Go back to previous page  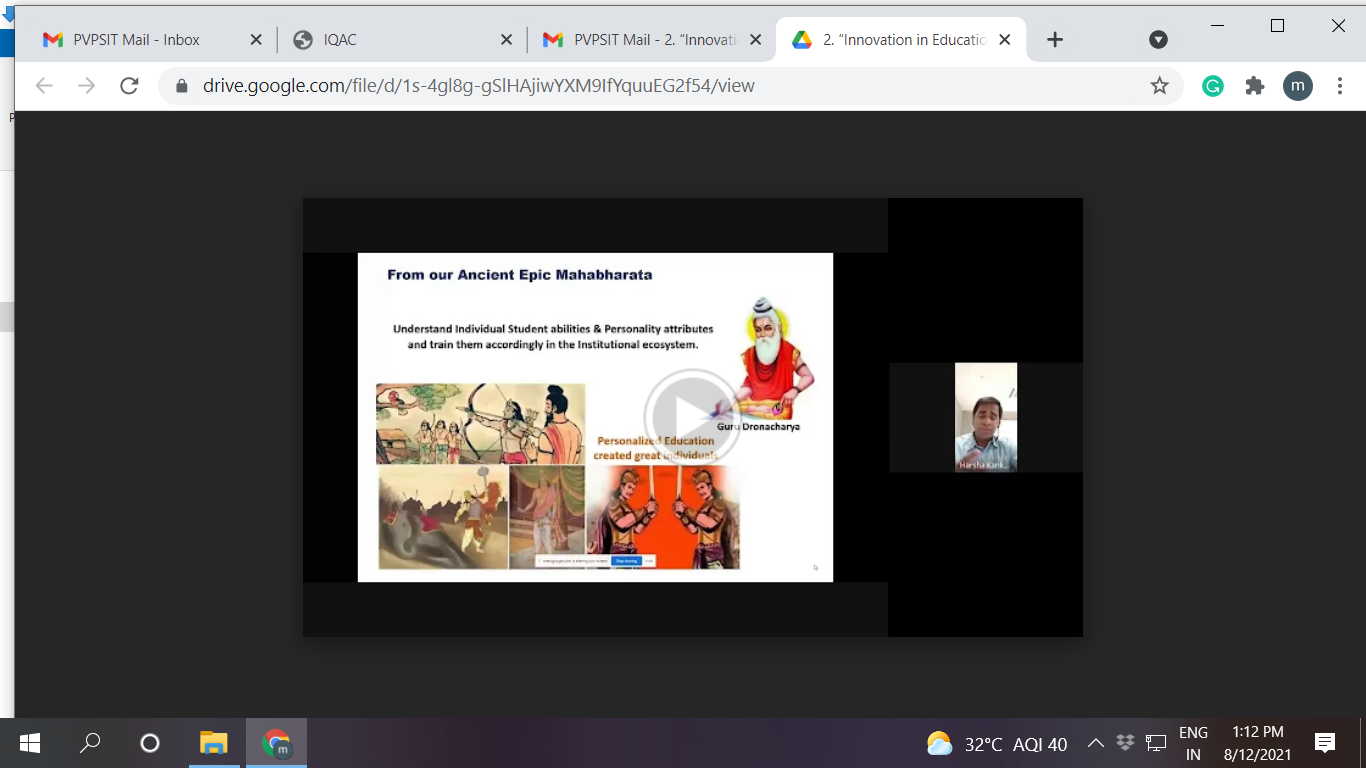[44, 86]
